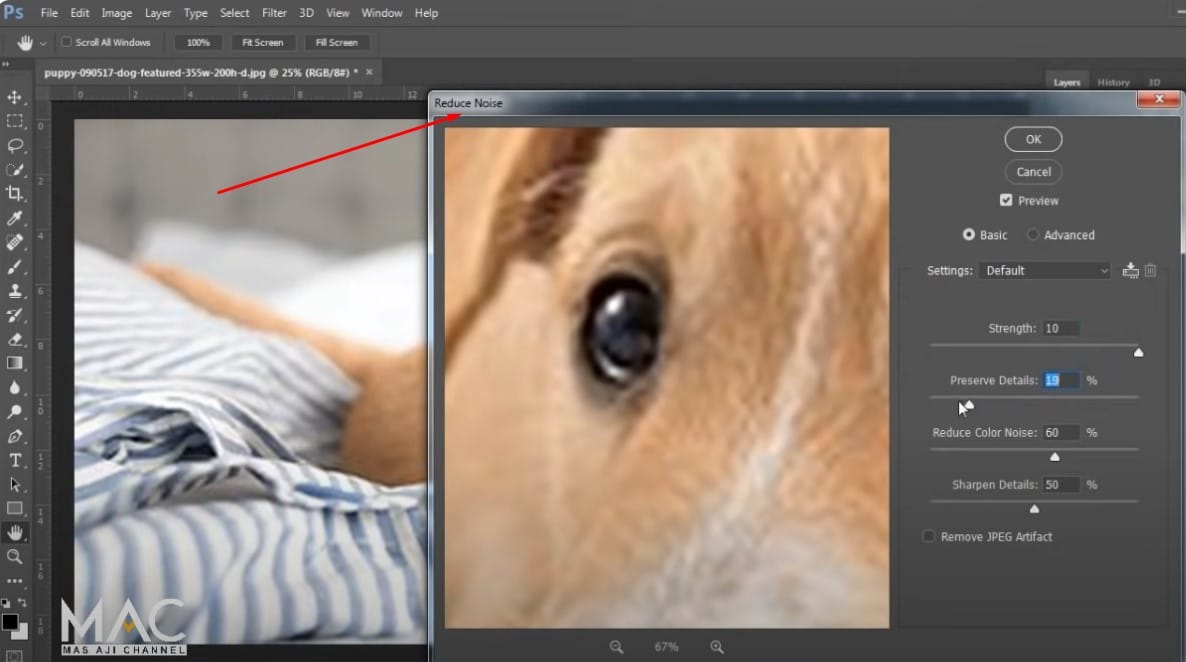Select the Pen tool
1186x662 pixels.
pos(14,436)
